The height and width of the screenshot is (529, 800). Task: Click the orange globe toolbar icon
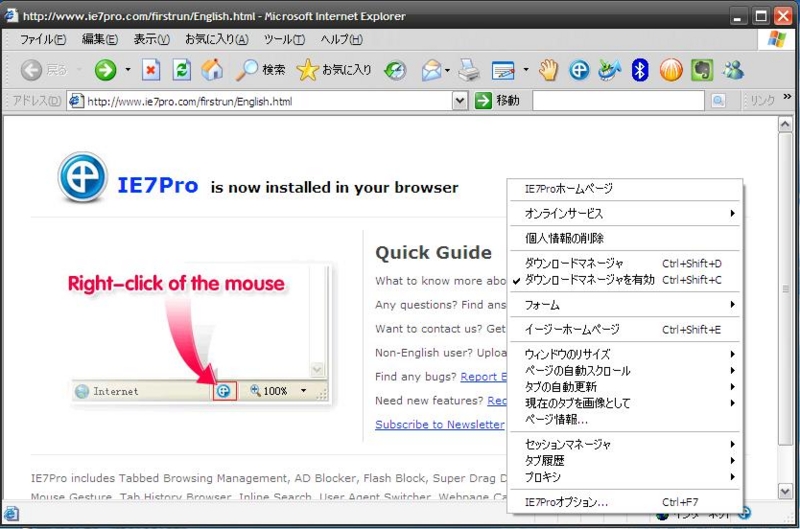point(671,70)
